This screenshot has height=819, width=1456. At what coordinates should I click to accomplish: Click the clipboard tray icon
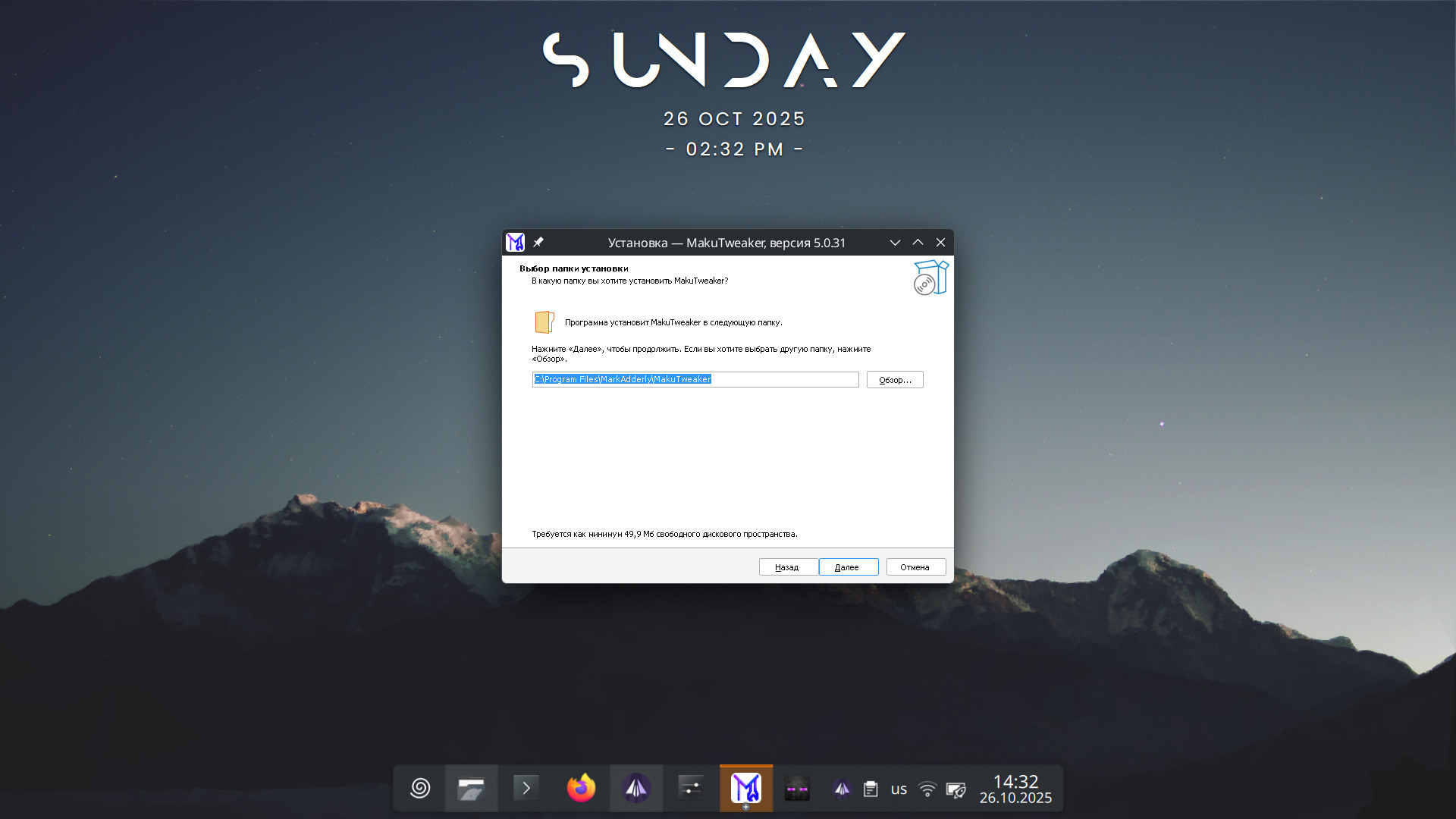[x=871, y=789]
